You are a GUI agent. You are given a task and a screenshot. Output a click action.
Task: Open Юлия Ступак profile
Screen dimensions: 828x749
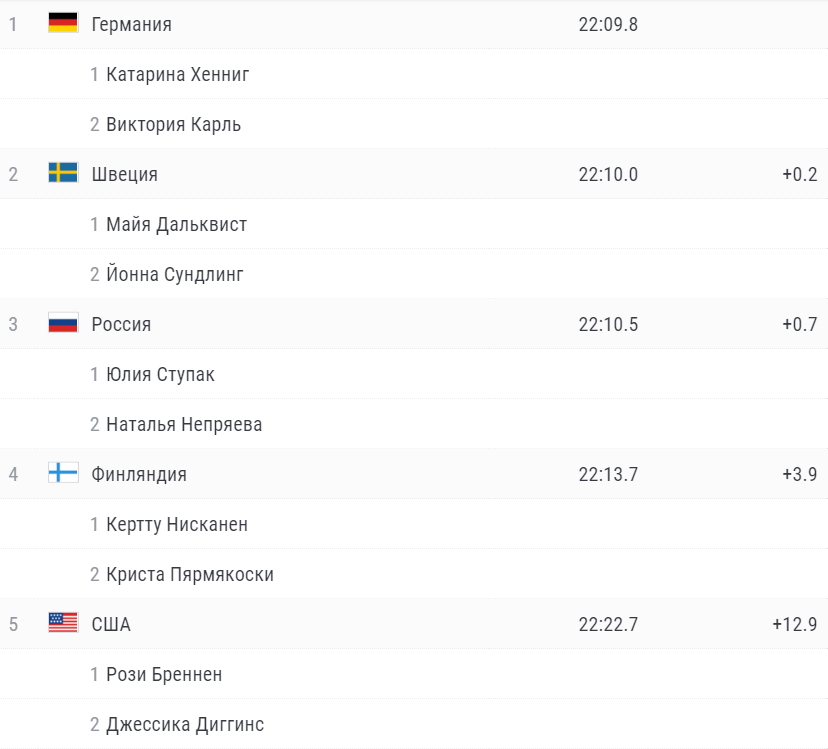pyautogui.click(x=161, y=374)
